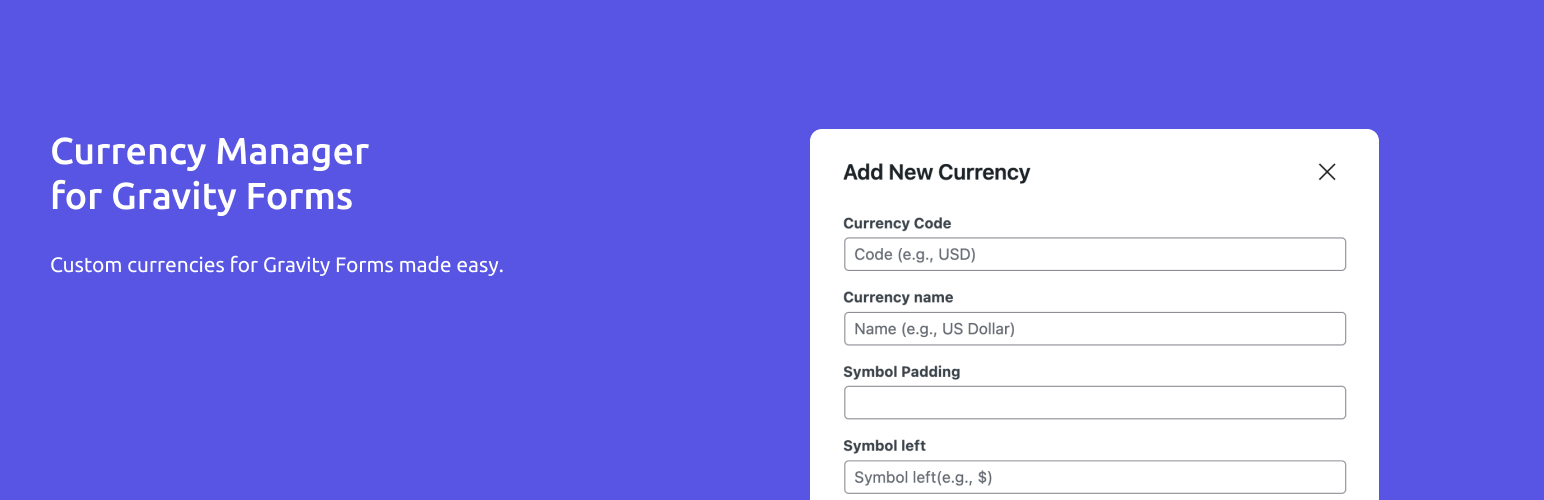Image resolution: width=1544 pixels, height=500 pixels.
Task: Click the "for Gravity Forms" heading line
Action: pos(201,196)
